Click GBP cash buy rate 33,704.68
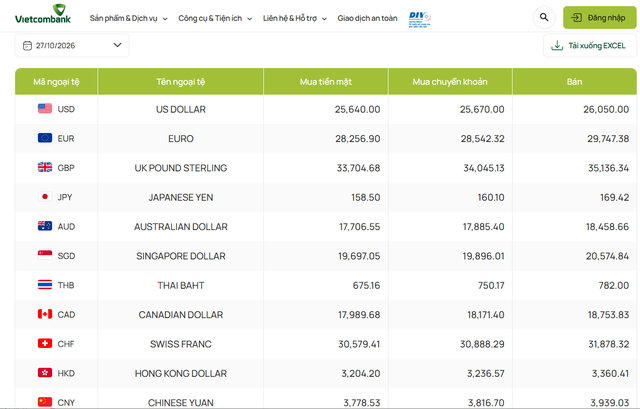640x409 pixels. tap(358, 168)
